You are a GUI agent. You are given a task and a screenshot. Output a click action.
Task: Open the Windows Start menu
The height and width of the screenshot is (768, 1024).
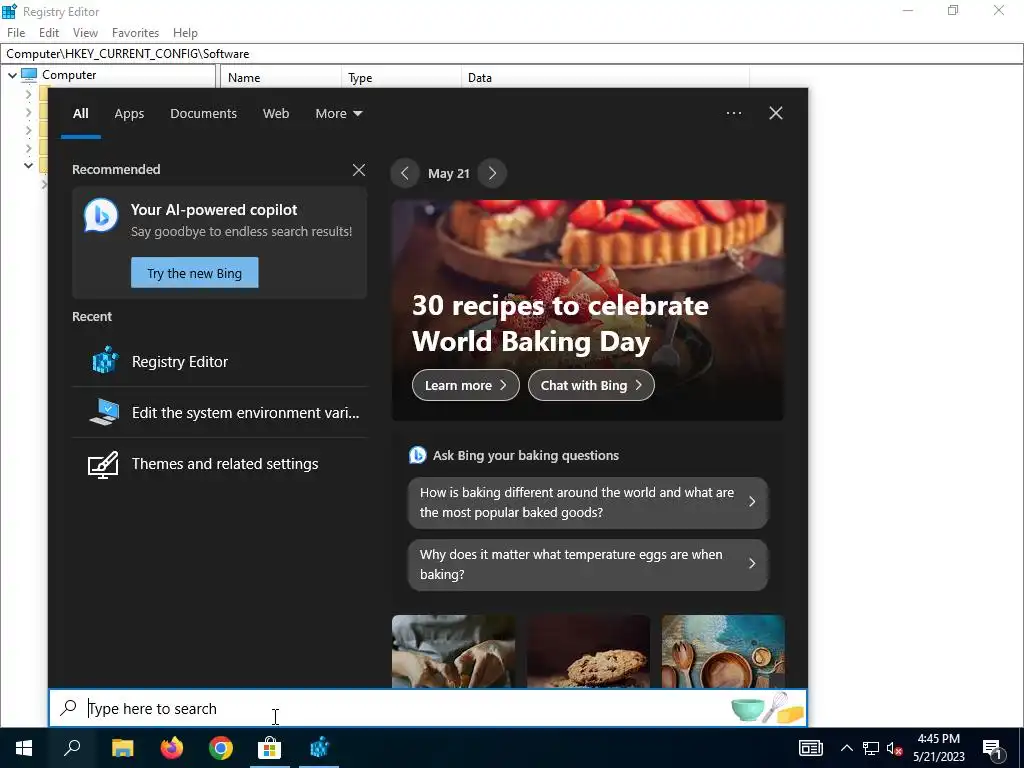click(24, 748)
